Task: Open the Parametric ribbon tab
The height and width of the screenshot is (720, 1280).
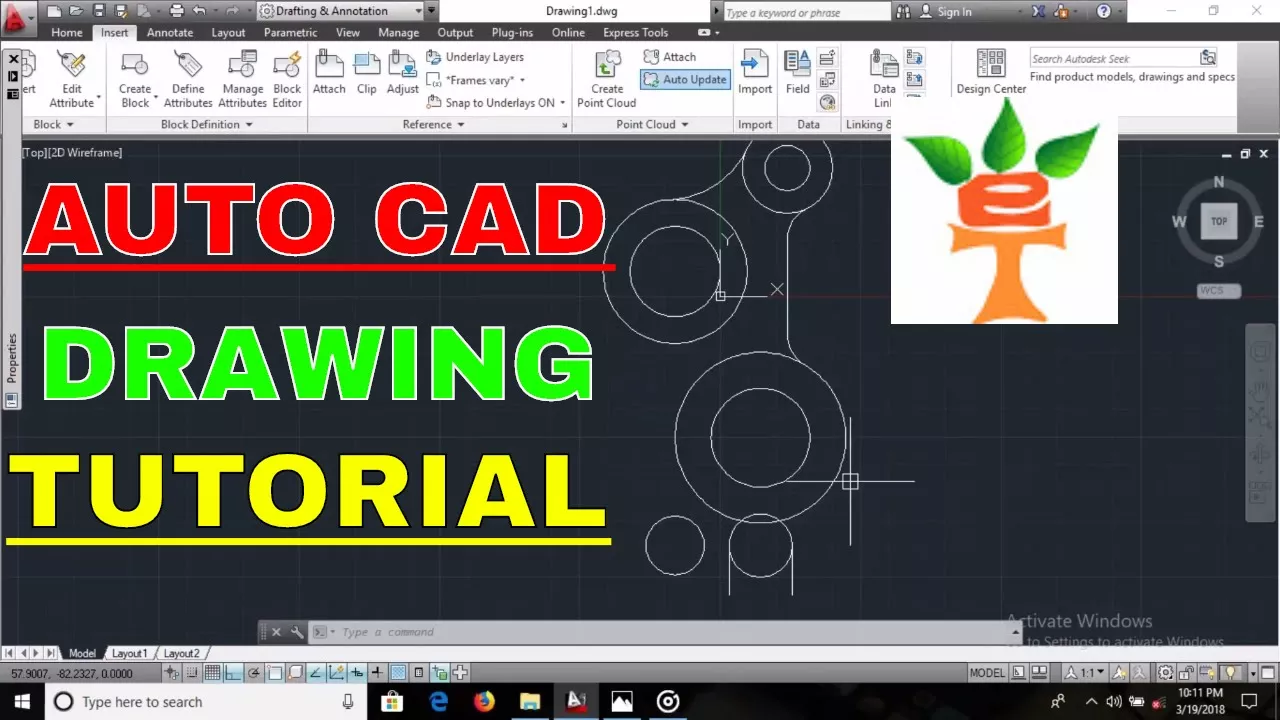Action: click(x=291, y=32)
